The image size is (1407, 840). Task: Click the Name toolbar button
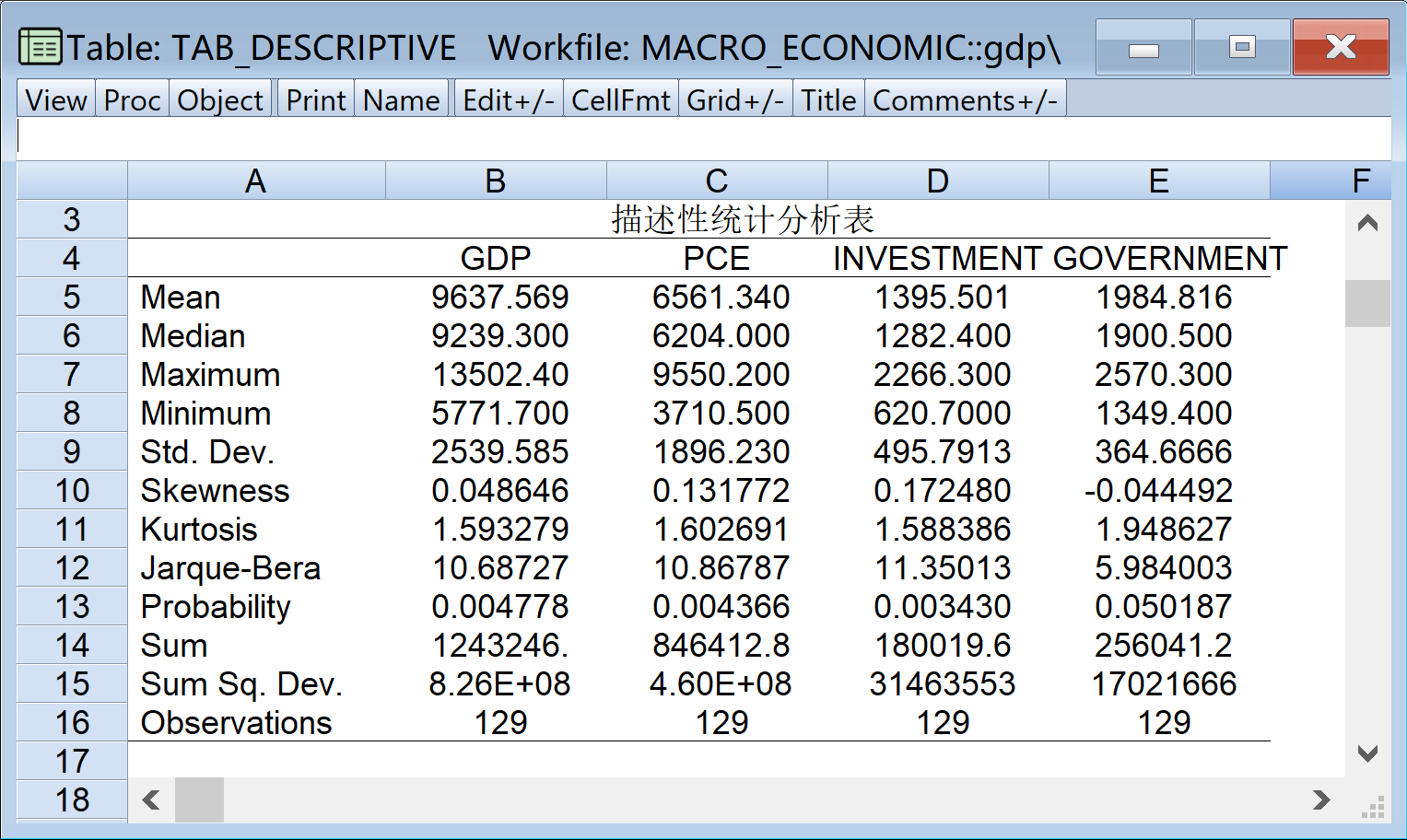click(401, 99)
